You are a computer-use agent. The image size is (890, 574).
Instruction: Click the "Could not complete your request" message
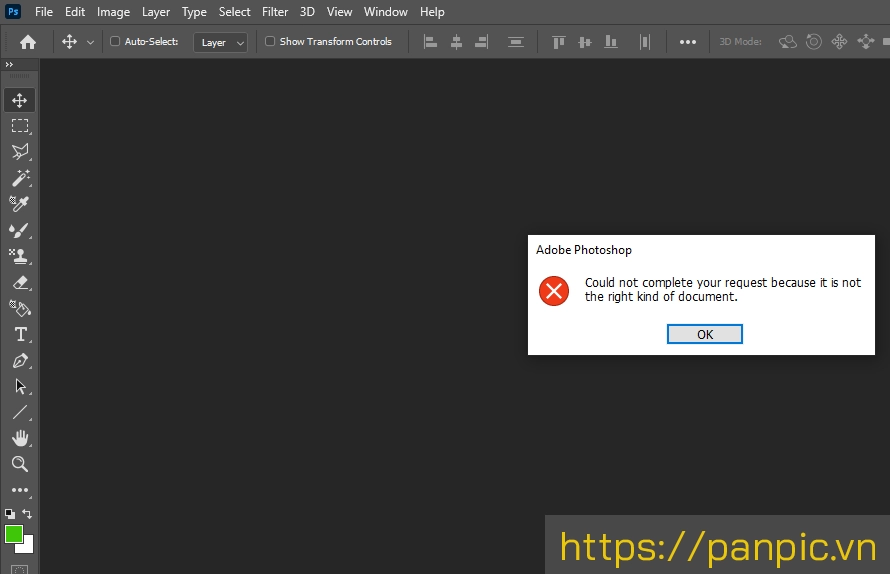[723, 290]
